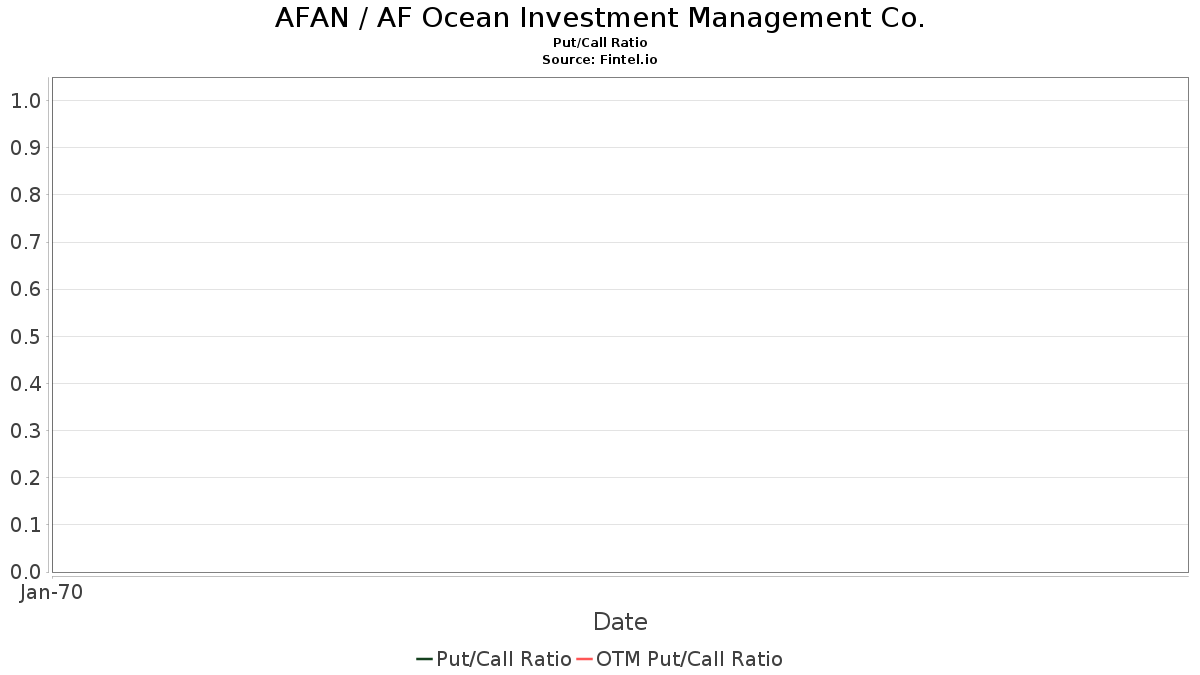Viewport: 1200px width, 675px height.
Task: Click the 0.1 y-axis label
Action: (x=25, y=525)
